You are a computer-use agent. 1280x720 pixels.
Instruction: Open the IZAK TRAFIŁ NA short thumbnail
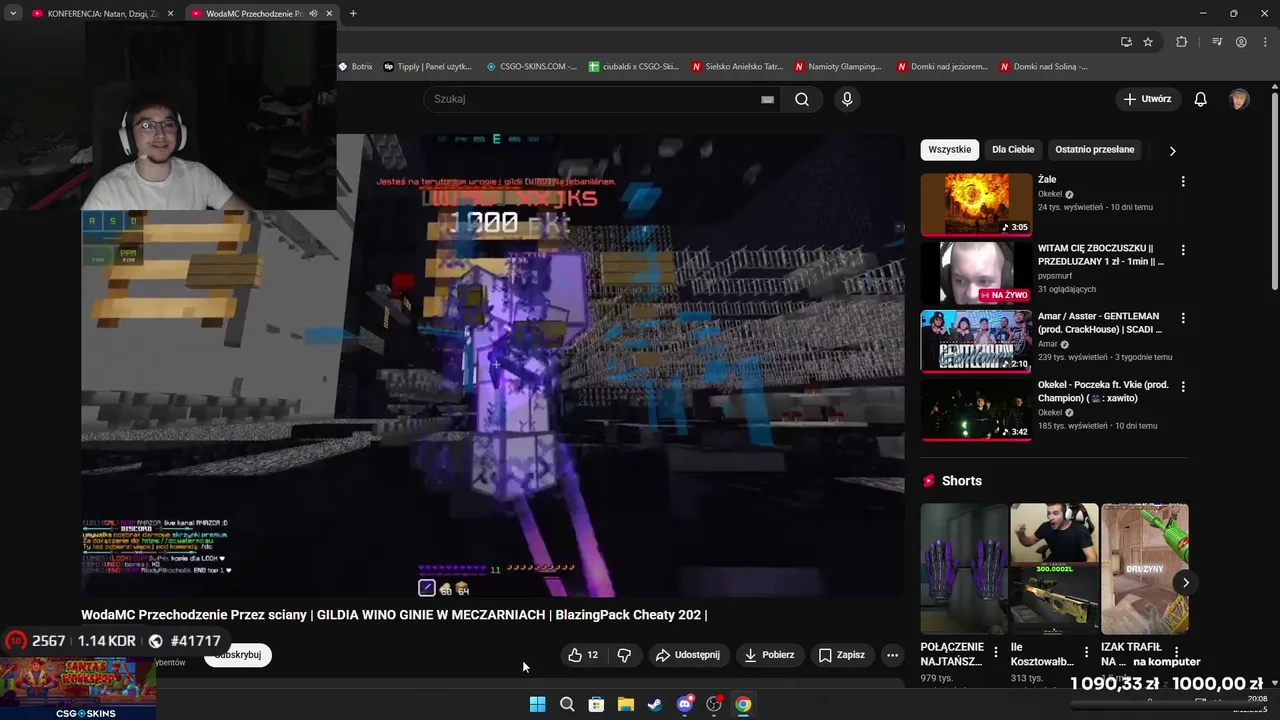point(1145,568)
